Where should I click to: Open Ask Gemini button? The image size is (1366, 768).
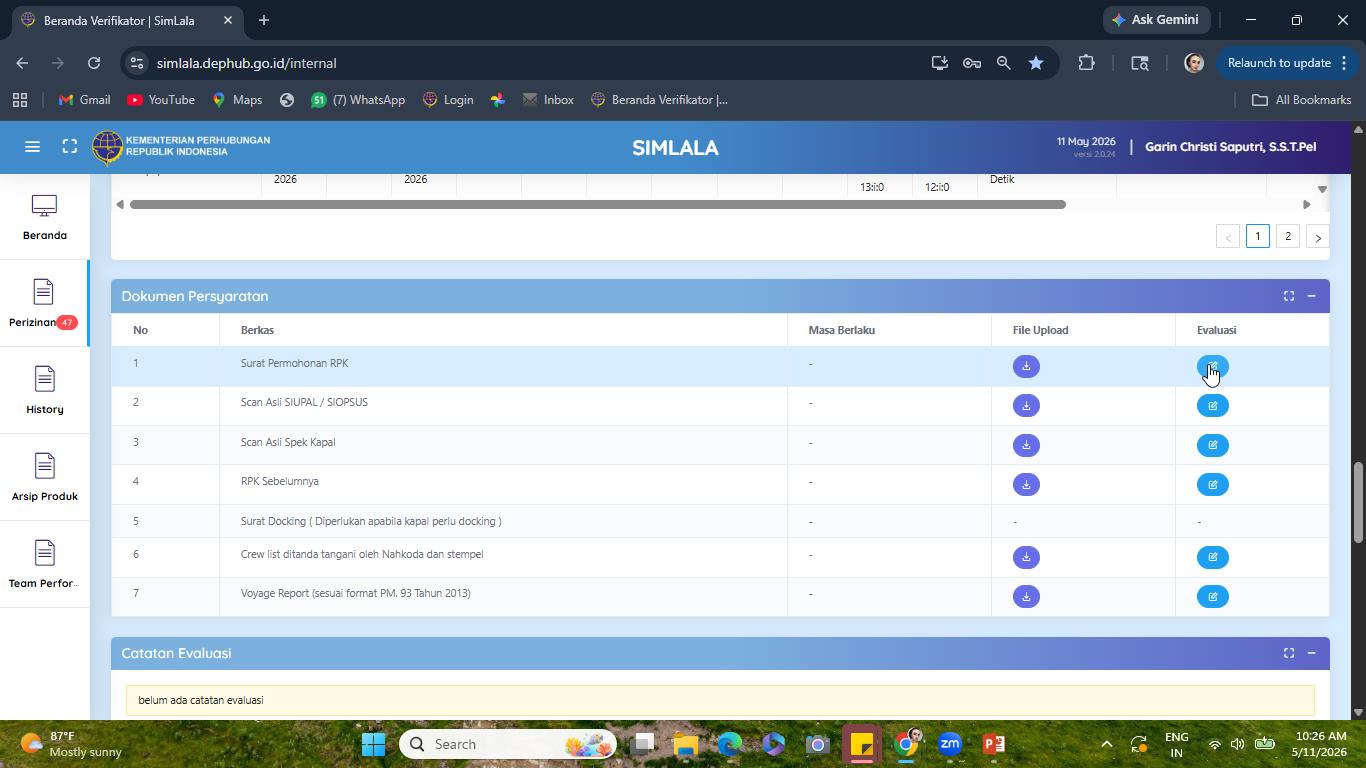[1157, 20]
